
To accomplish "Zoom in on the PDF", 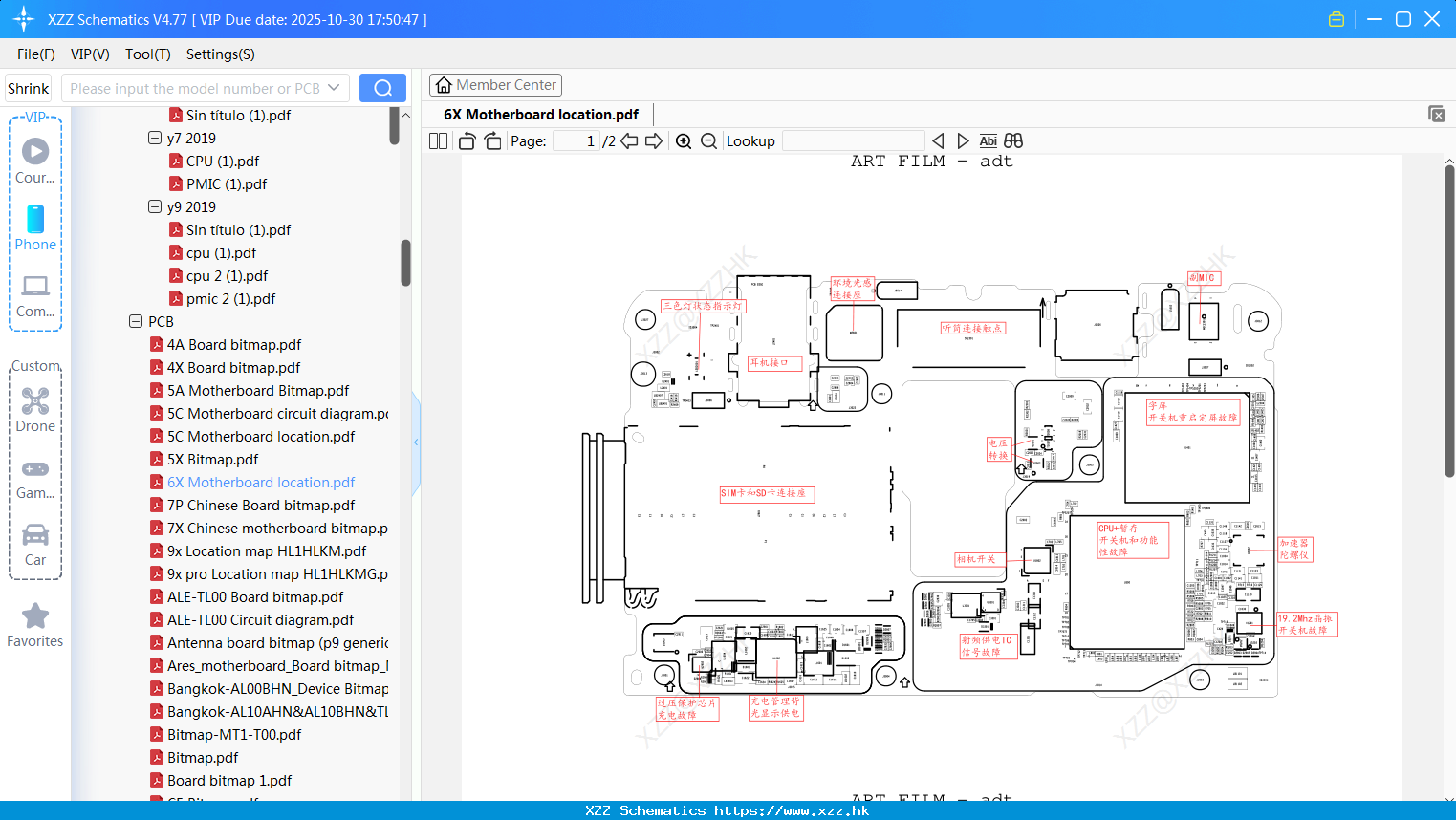I will pos(684,140).
